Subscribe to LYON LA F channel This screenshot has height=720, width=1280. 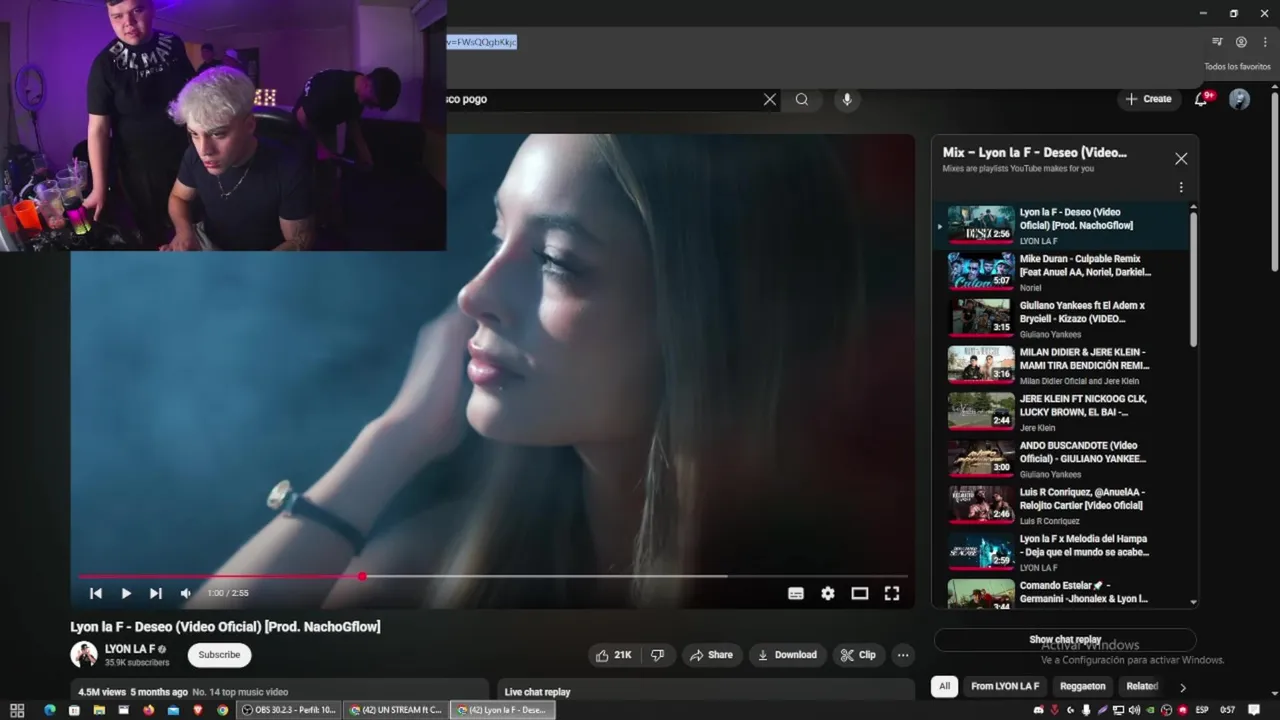click(x=219, y=655)
